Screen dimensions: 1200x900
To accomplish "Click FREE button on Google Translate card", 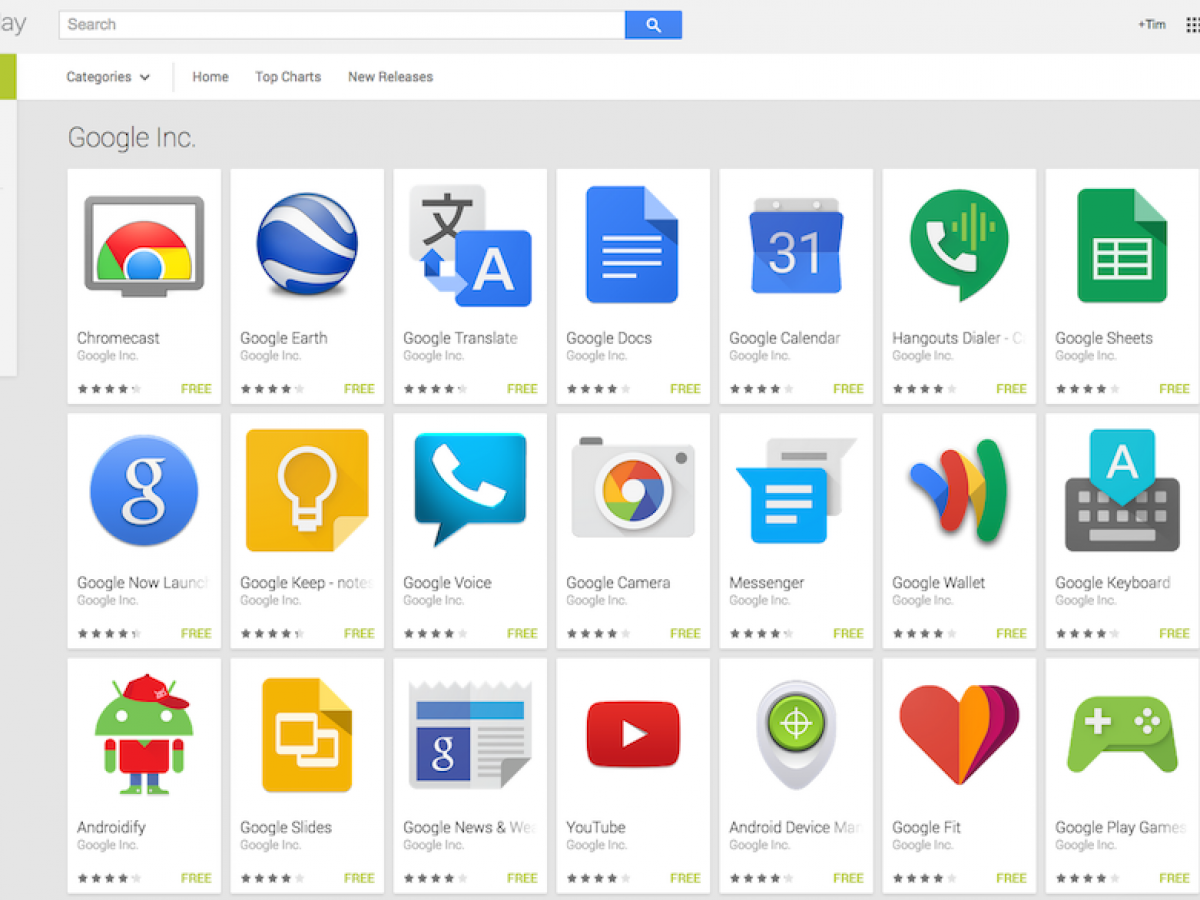I will tap(522, 389).
